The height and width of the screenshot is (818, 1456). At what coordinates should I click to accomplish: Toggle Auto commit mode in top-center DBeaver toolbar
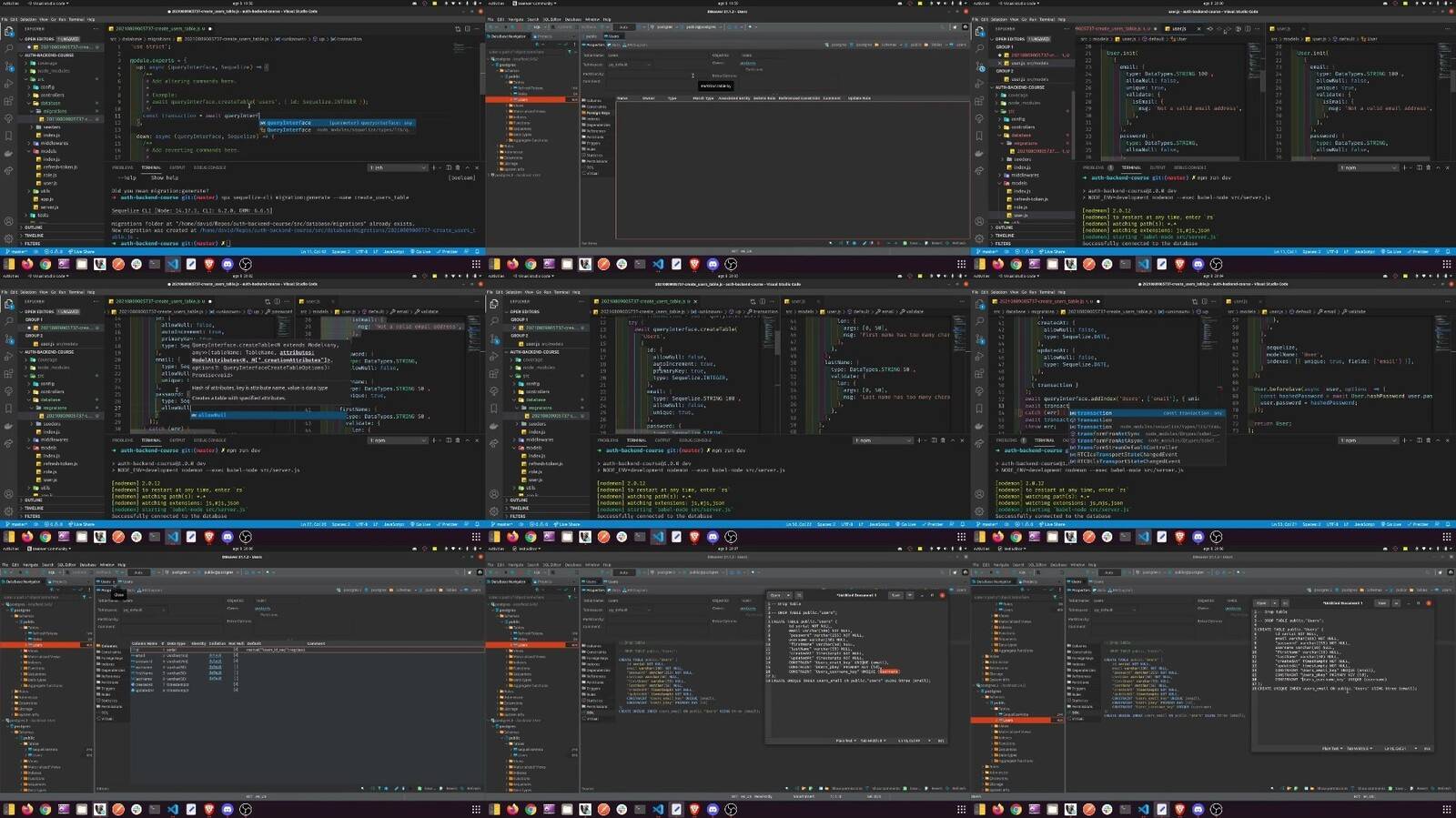click(x=624, y=26)
